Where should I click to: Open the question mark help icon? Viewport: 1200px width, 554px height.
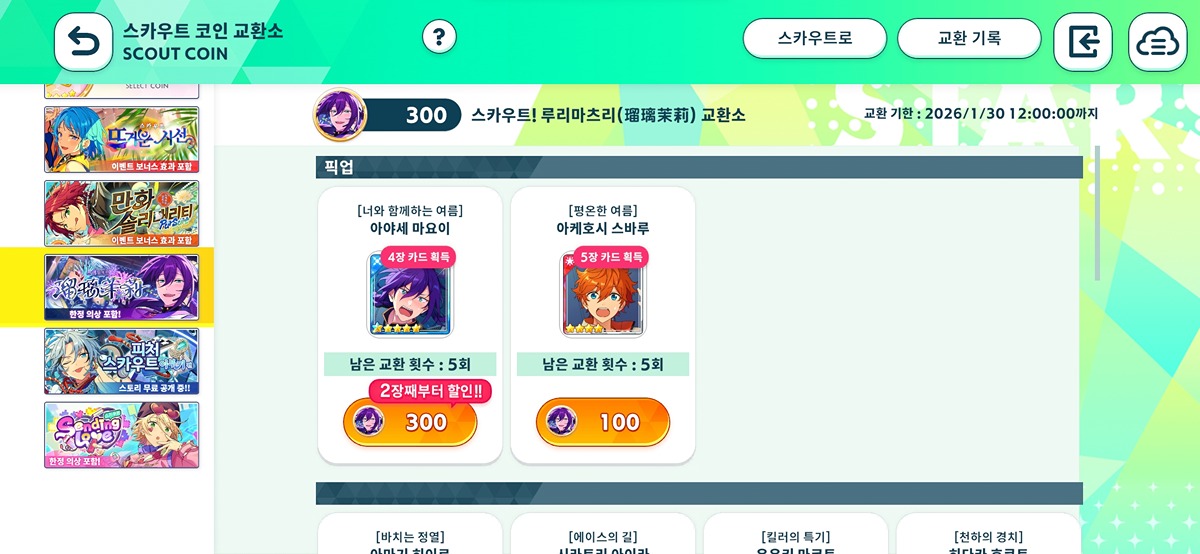[x=439, y=37]
